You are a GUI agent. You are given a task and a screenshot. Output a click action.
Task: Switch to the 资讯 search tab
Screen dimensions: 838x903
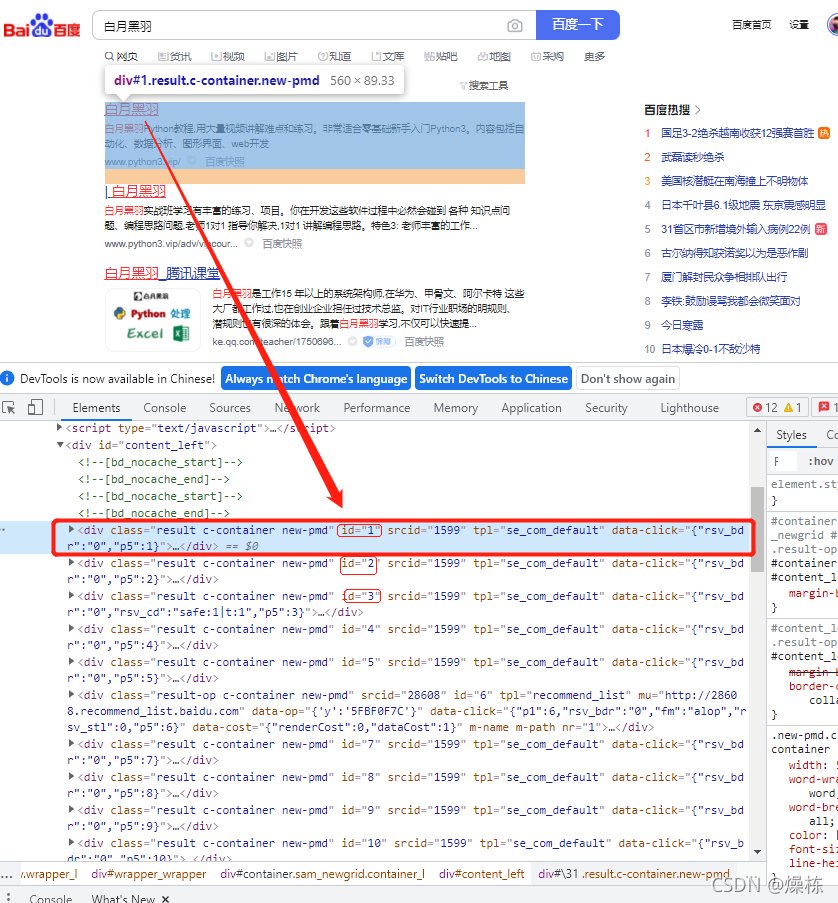175,56
